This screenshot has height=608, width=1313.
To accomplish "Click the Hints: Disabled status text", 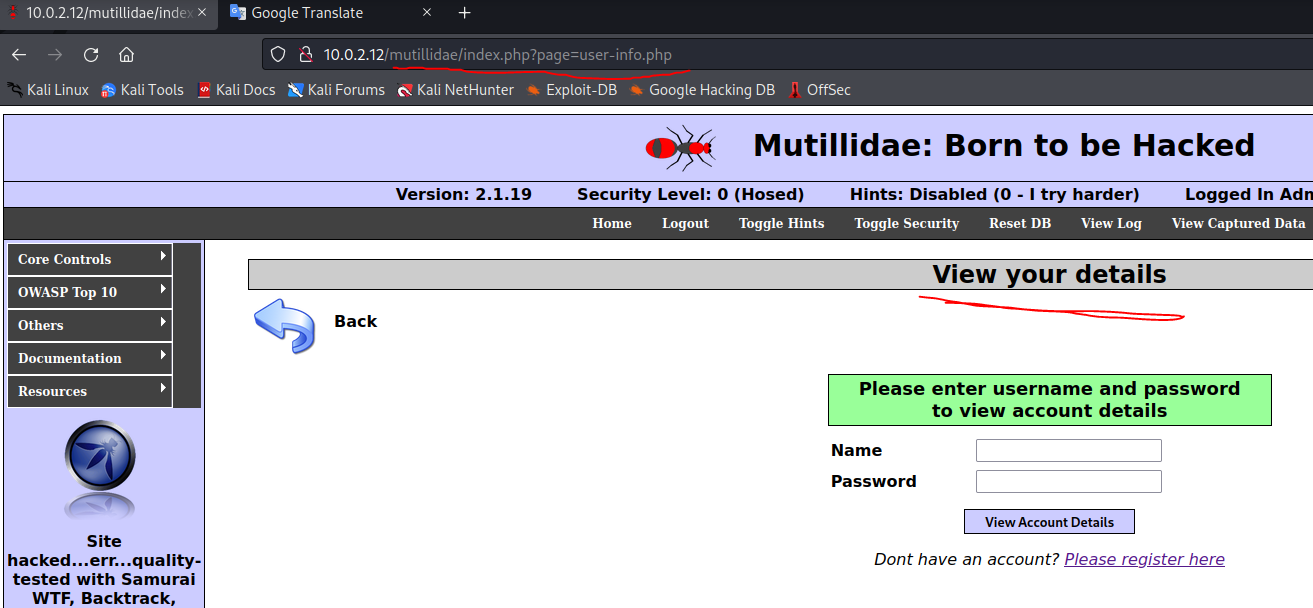I will coord(995,195).
